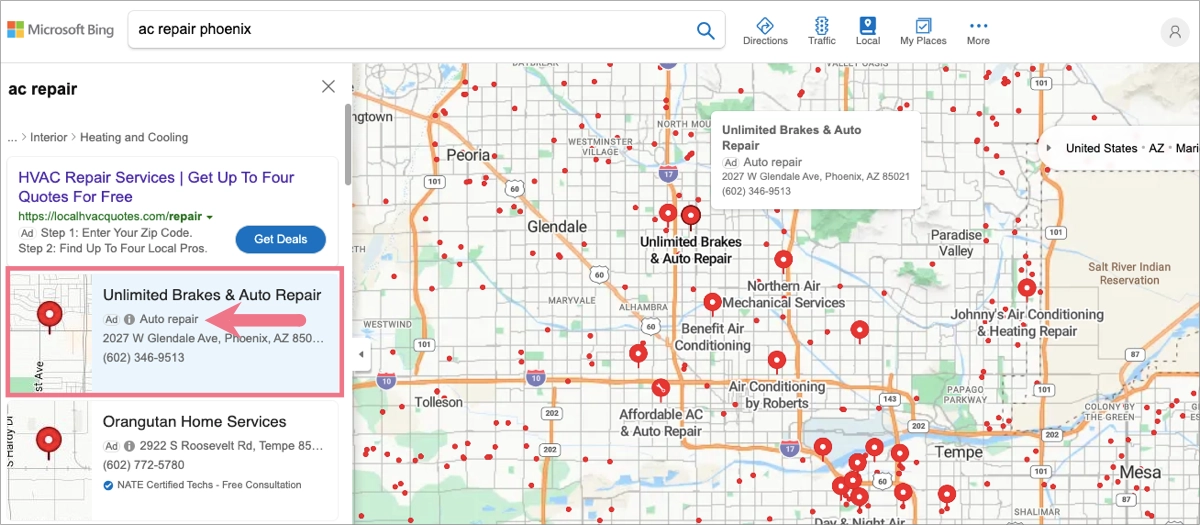Open the Local toolbar item
The image size is (1200, 525).
tap(868, 31)
